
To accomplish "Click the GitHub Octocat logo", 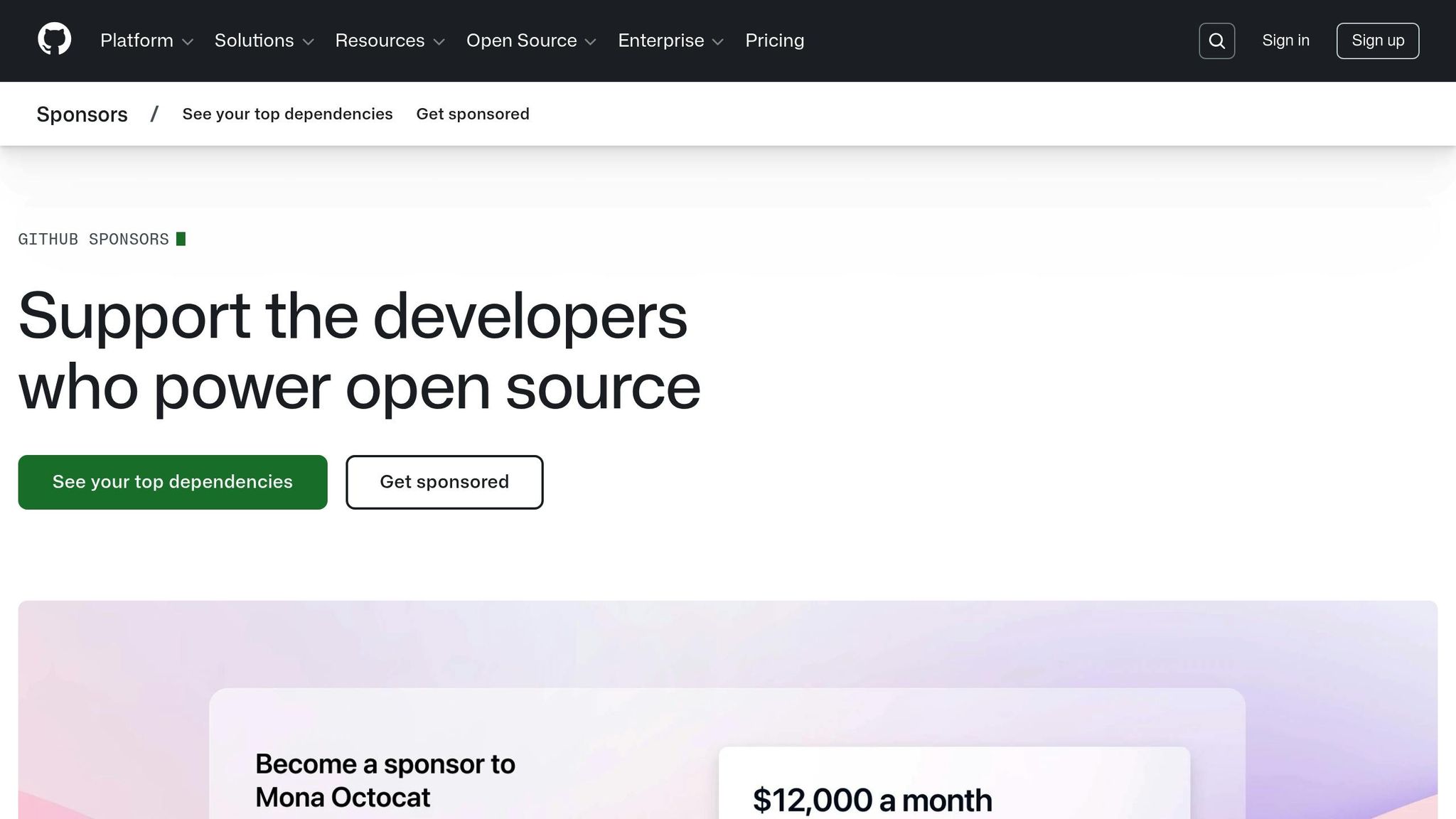I will 53,40.
